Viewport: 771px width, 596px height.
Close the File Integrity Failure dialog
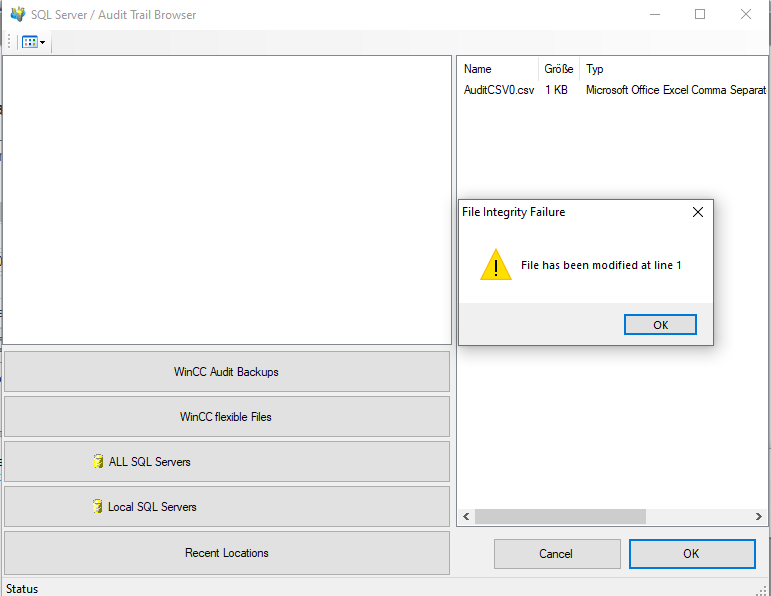pyautogui.click(x=698, y=212)
